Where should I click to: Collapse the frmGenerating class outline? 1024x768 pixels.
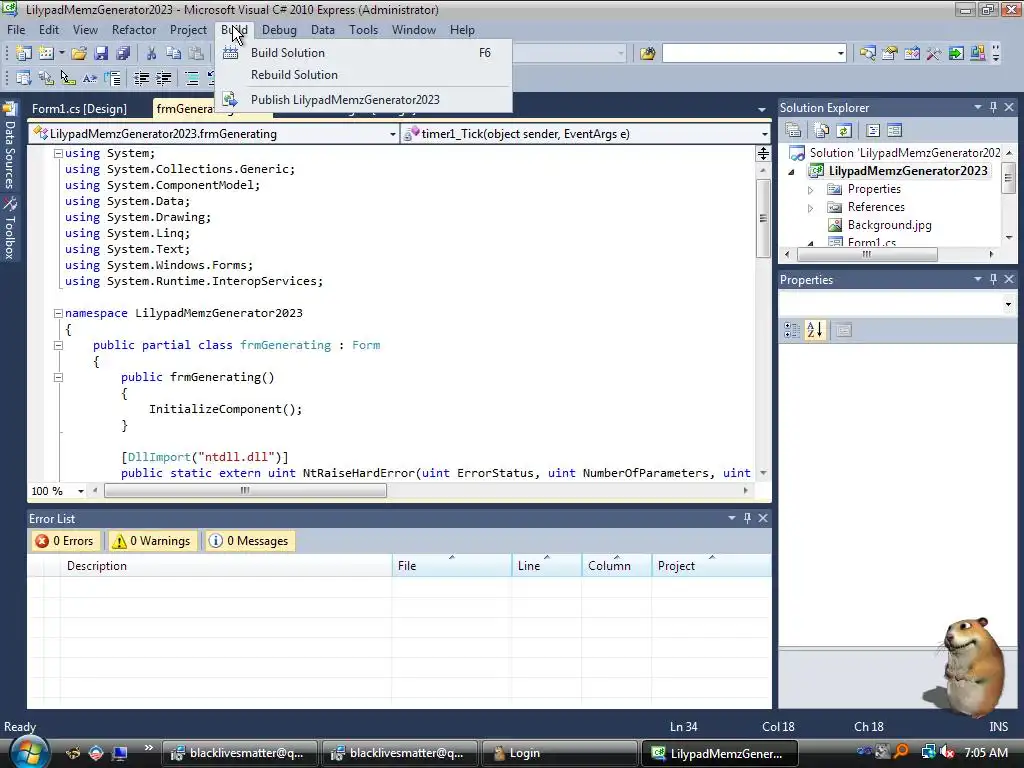tap(58, 345)
